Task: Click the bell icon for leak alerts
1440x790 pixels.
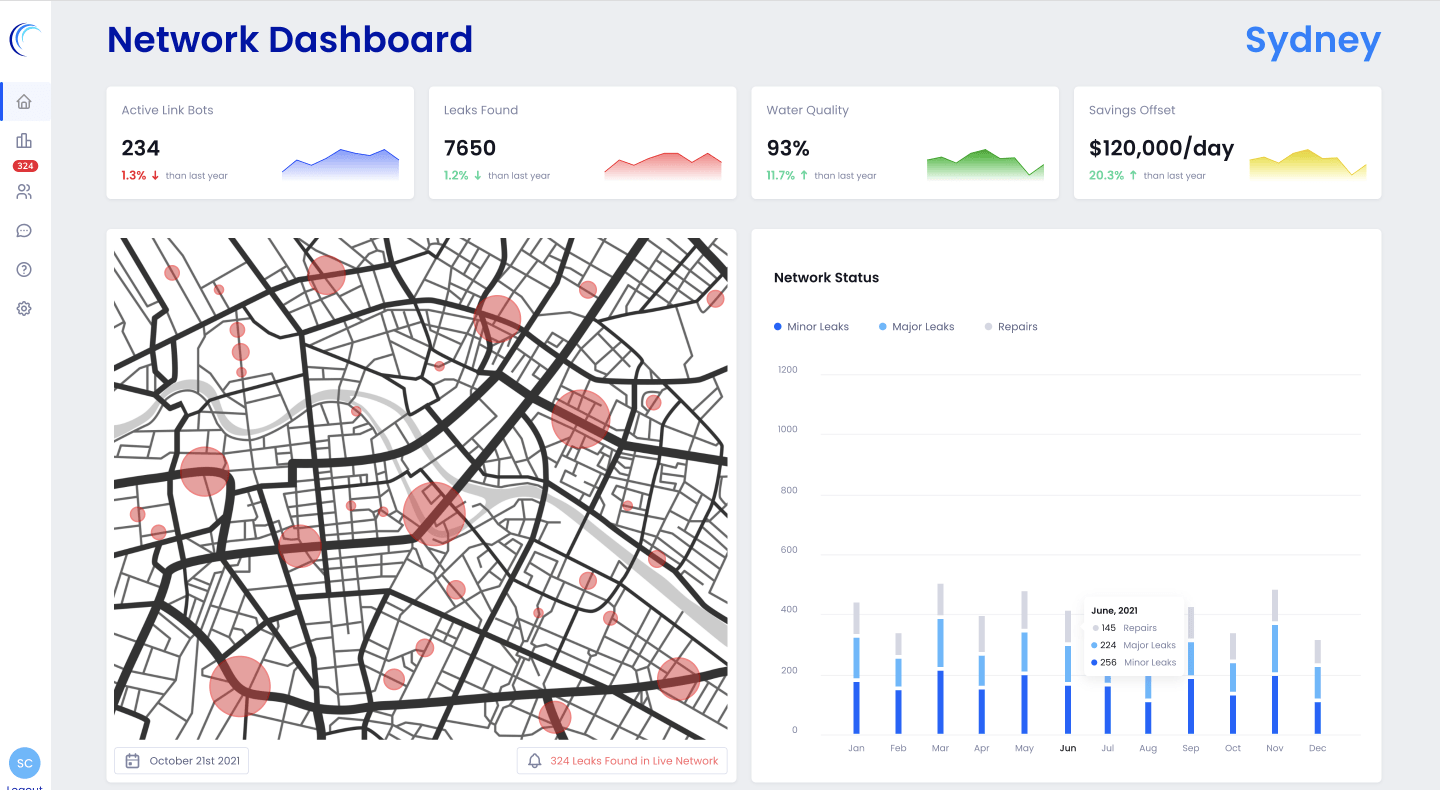Action: 535,761
